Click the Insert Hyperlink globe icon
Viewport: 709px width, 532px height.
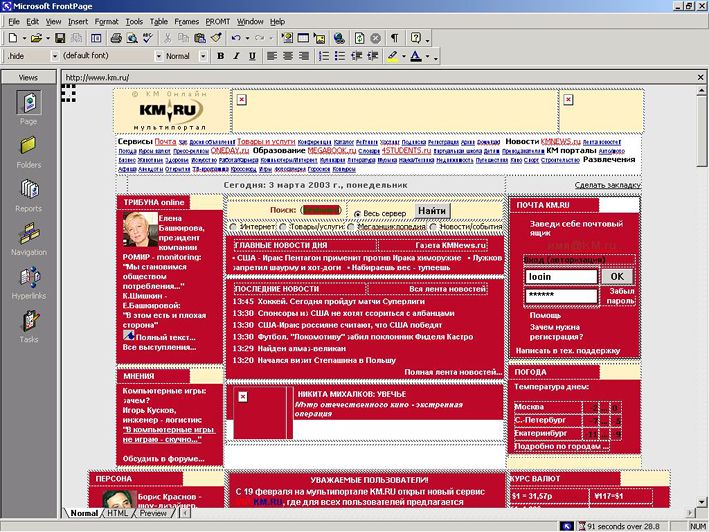[x=339, y=38]
